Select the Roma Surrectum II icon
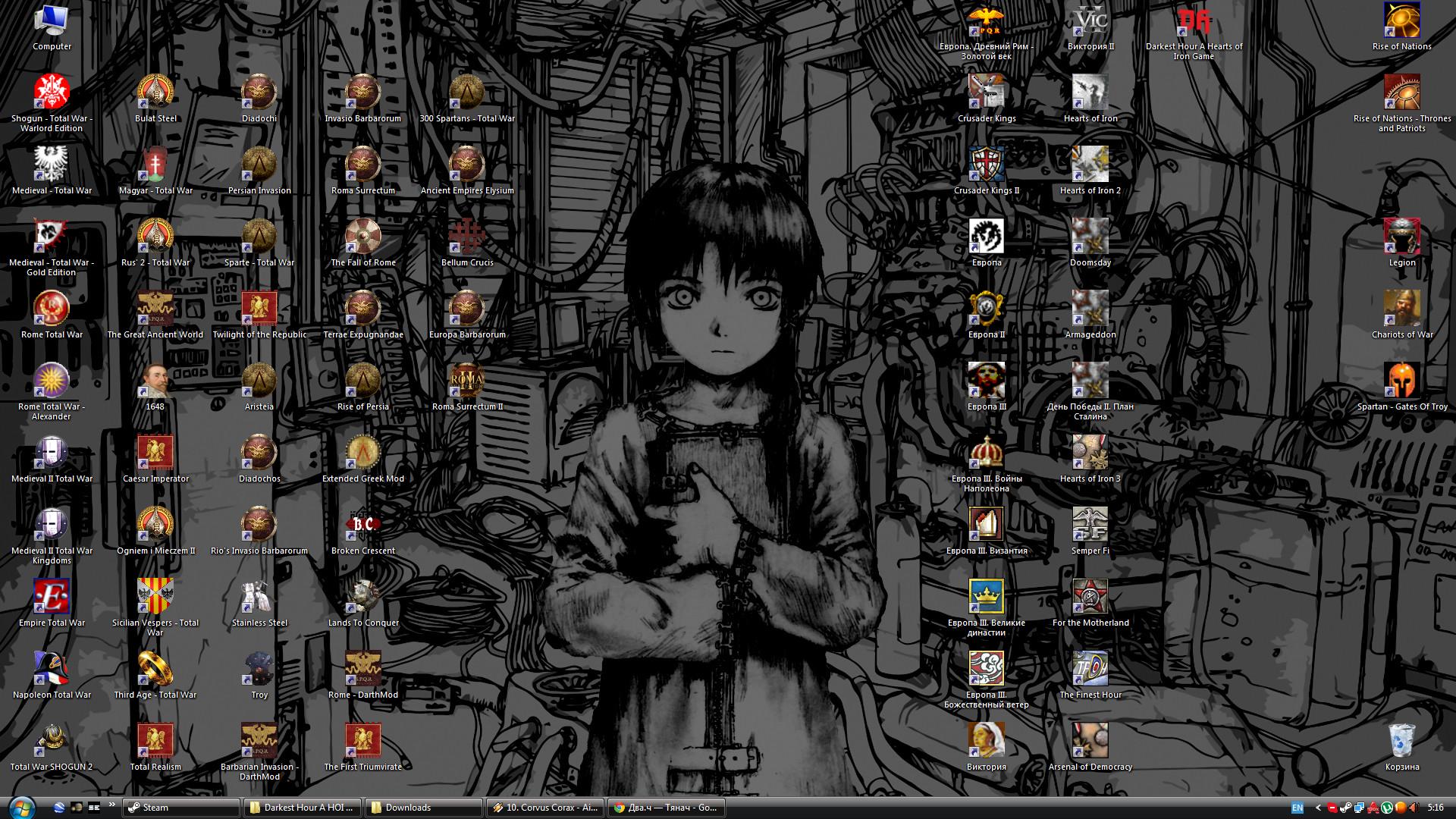1456x819 pixels. pyautogui.click(x=467, y=387)
